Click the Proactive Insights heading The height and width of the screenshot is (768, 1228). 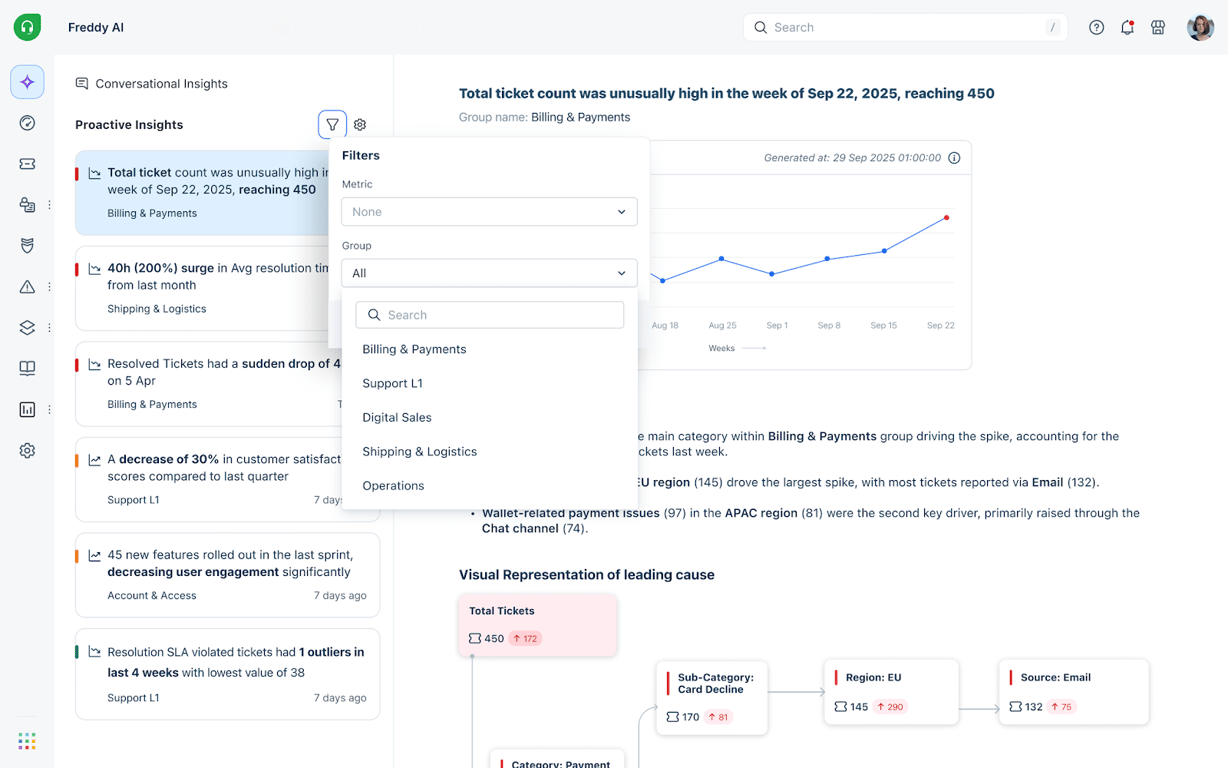coord(129,125)
